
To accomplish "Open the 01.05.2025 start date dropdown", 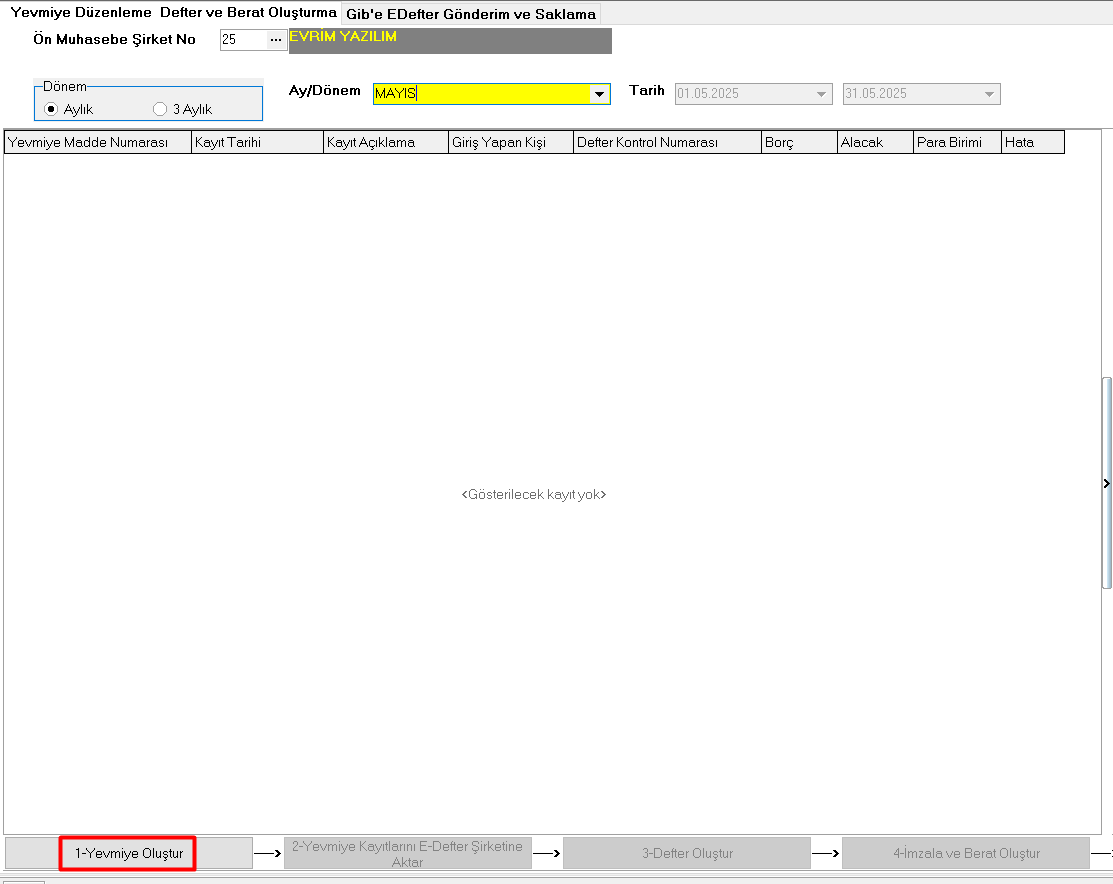I will tap(821, 94).
